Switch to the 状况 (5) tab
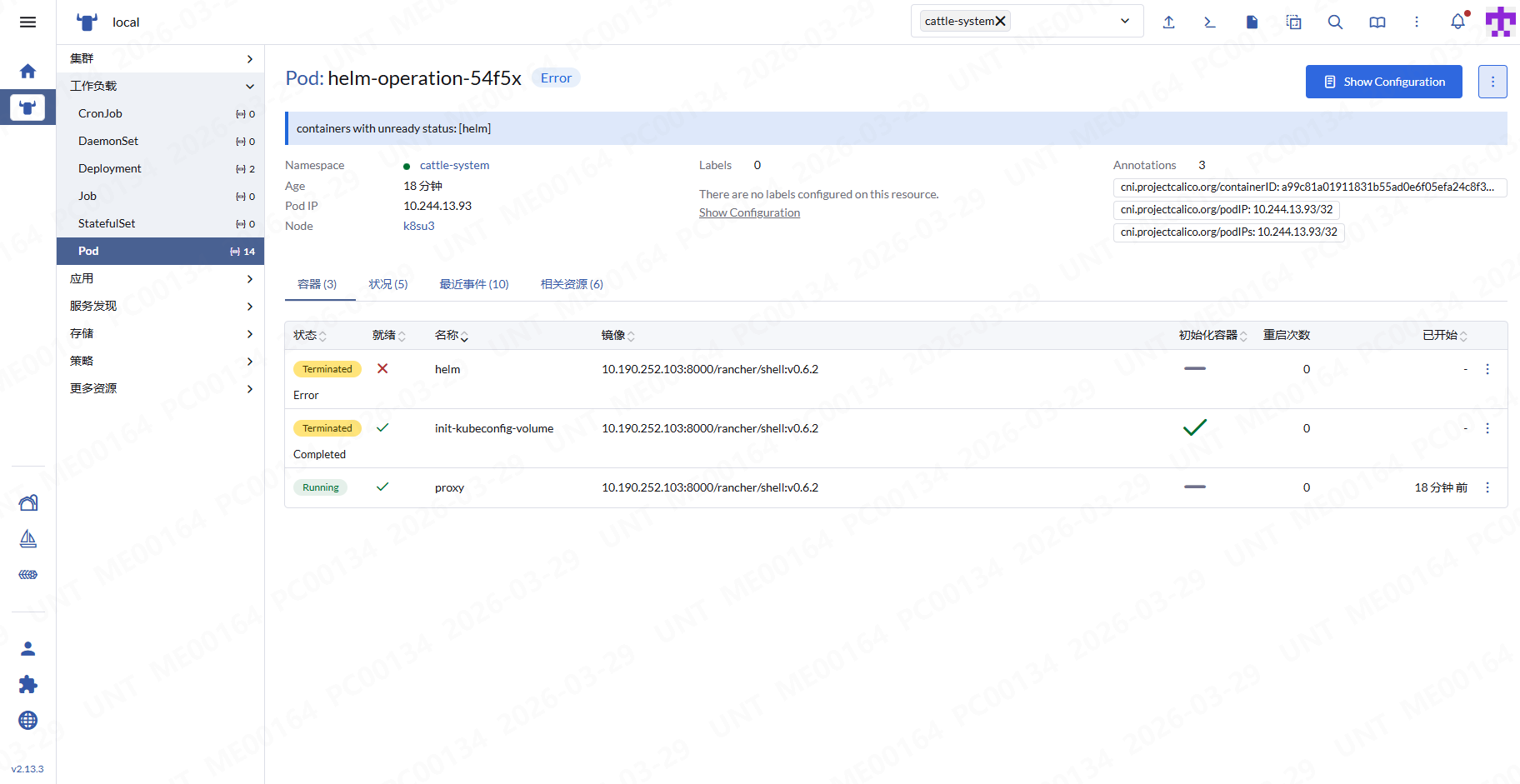 [x=388, y=285]
